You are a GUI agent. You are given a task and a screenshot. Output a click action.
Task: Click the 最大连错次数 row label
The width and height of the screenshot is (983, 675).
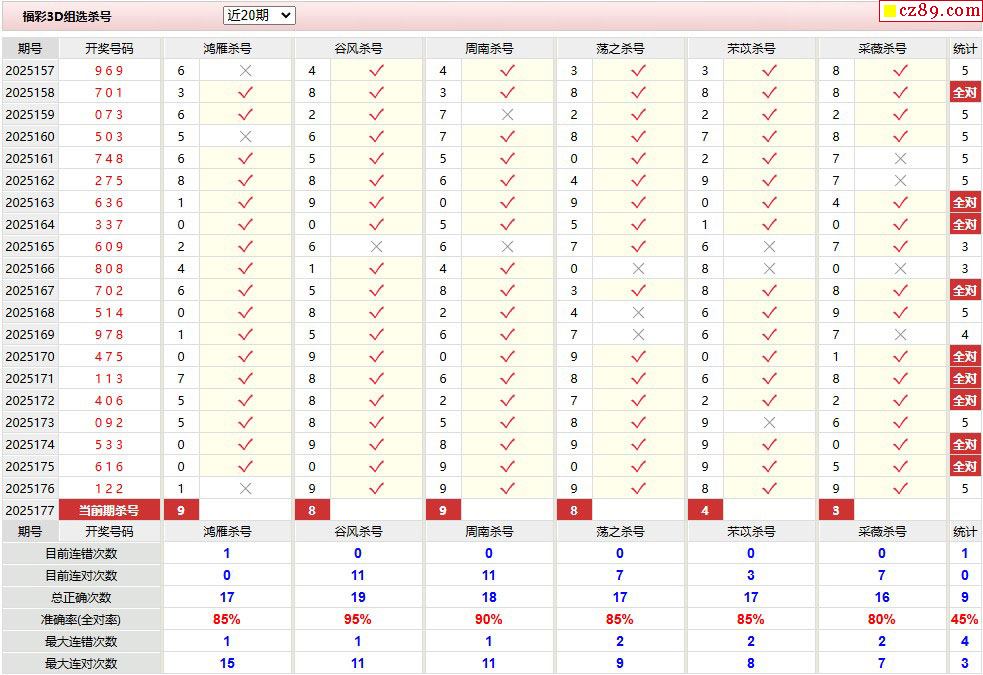[x=81, y=642]
